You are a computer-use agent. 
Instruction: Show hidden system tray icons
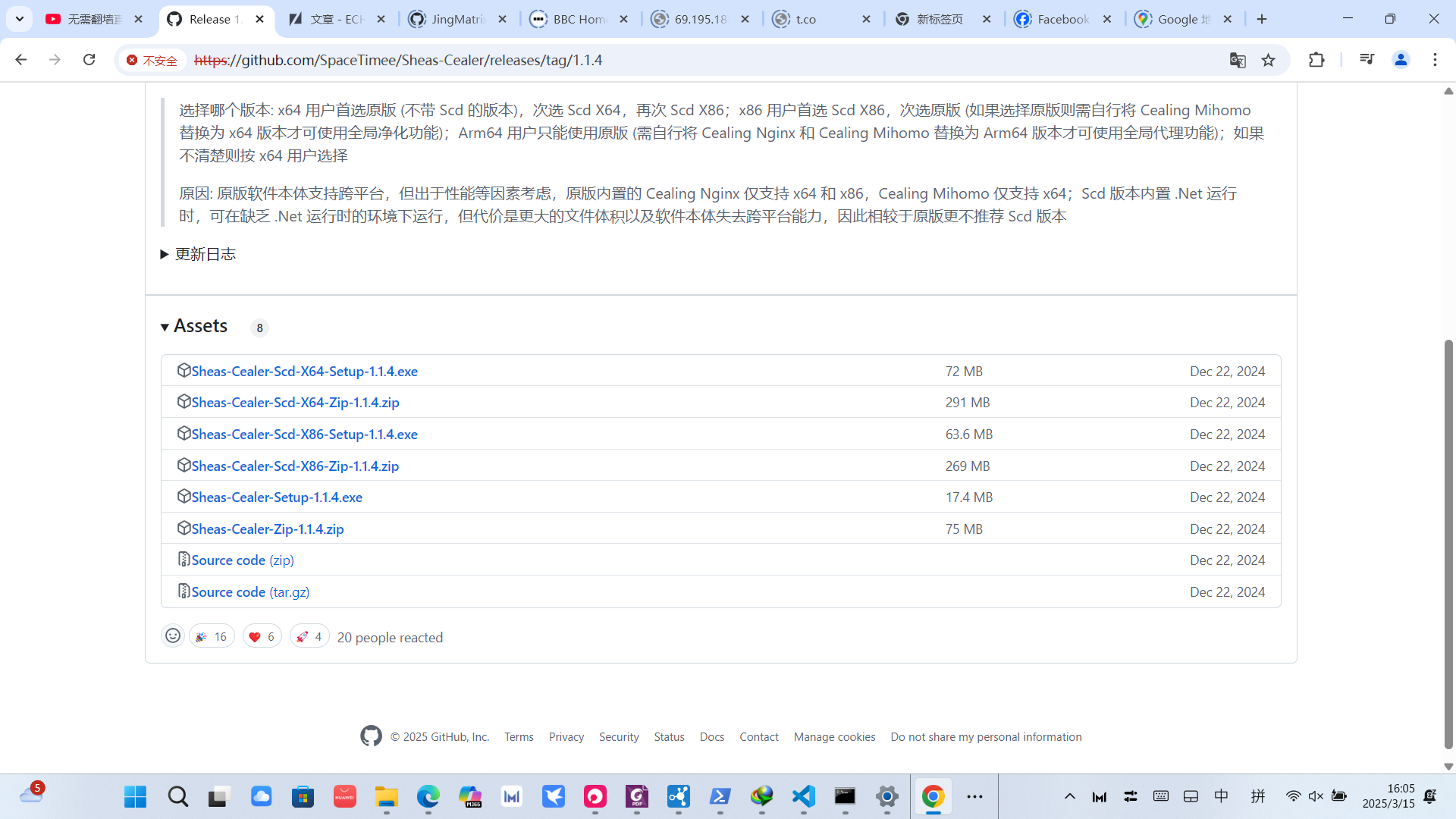click(1069, 796)
